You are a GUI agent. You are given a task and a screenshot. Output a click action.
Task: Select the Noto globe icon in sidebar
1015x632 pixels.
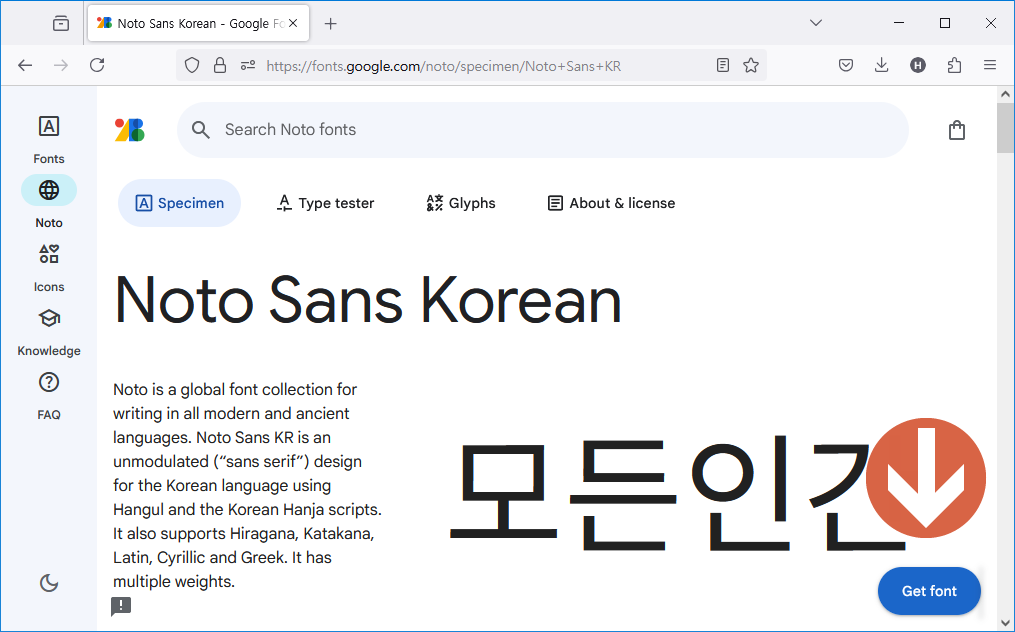49,190
